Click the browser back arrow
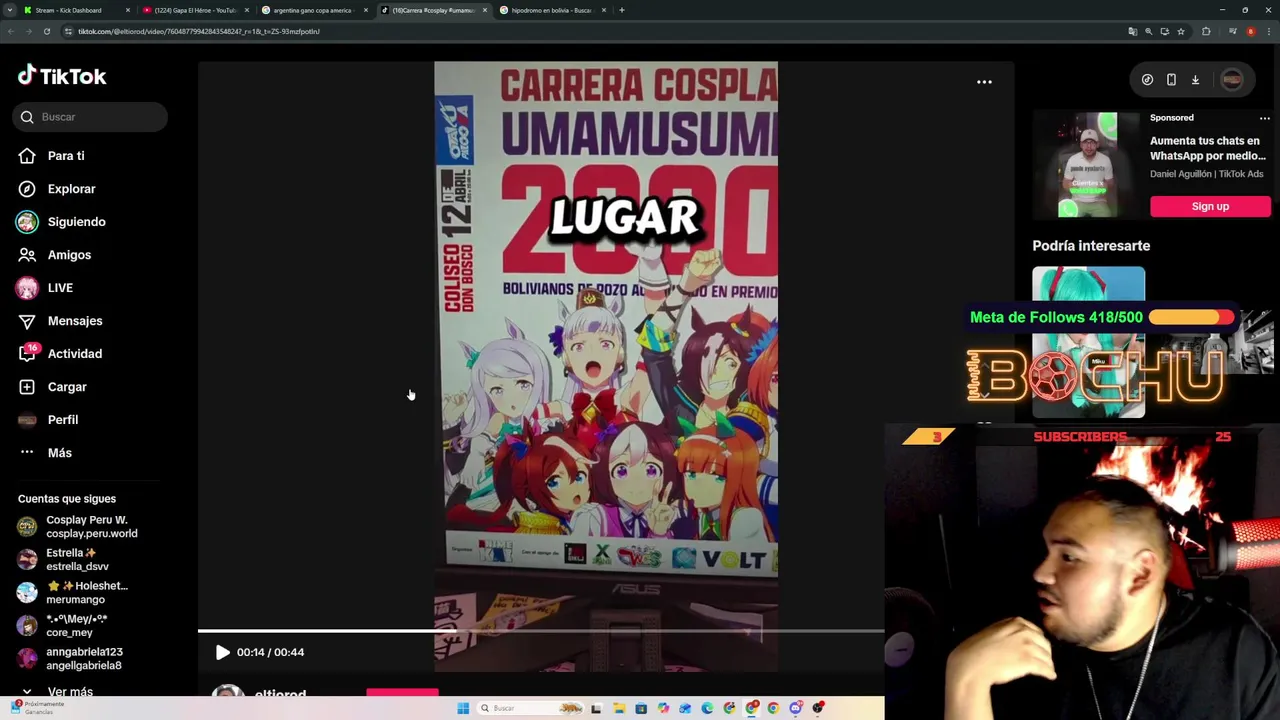The height and width of the screenshot is (720, 1280). coord(10,31)
